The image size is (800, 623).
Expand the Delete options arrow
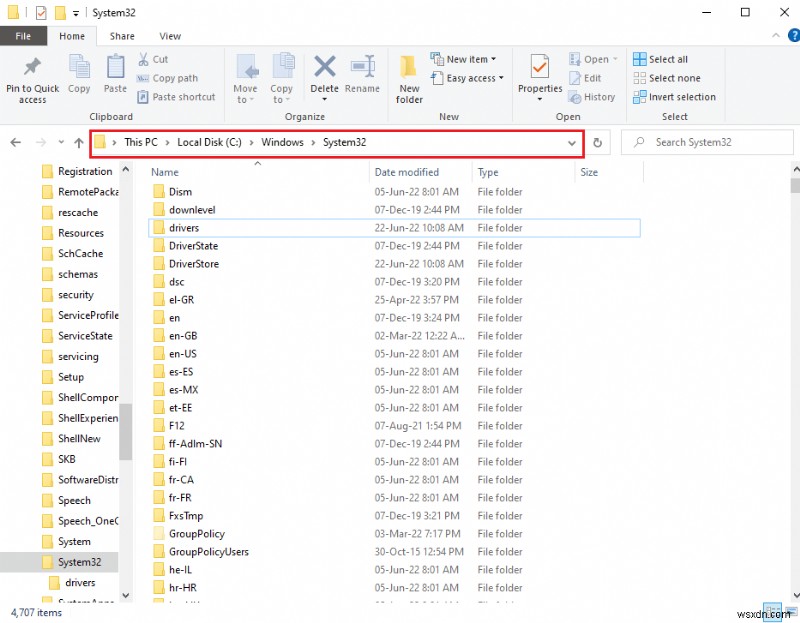pos(324,99)
